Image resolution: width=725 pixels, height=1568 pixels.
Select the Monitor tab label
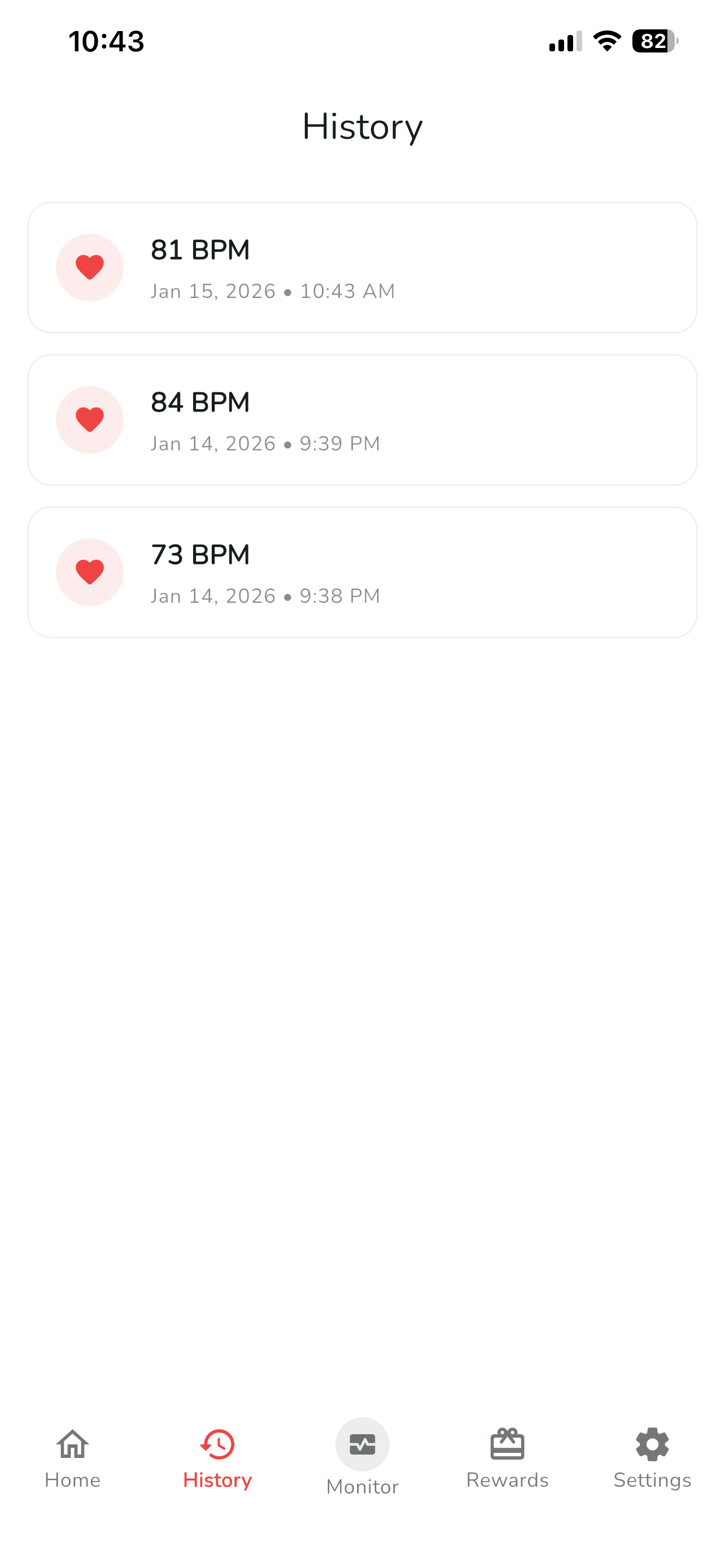point(362,1486)
